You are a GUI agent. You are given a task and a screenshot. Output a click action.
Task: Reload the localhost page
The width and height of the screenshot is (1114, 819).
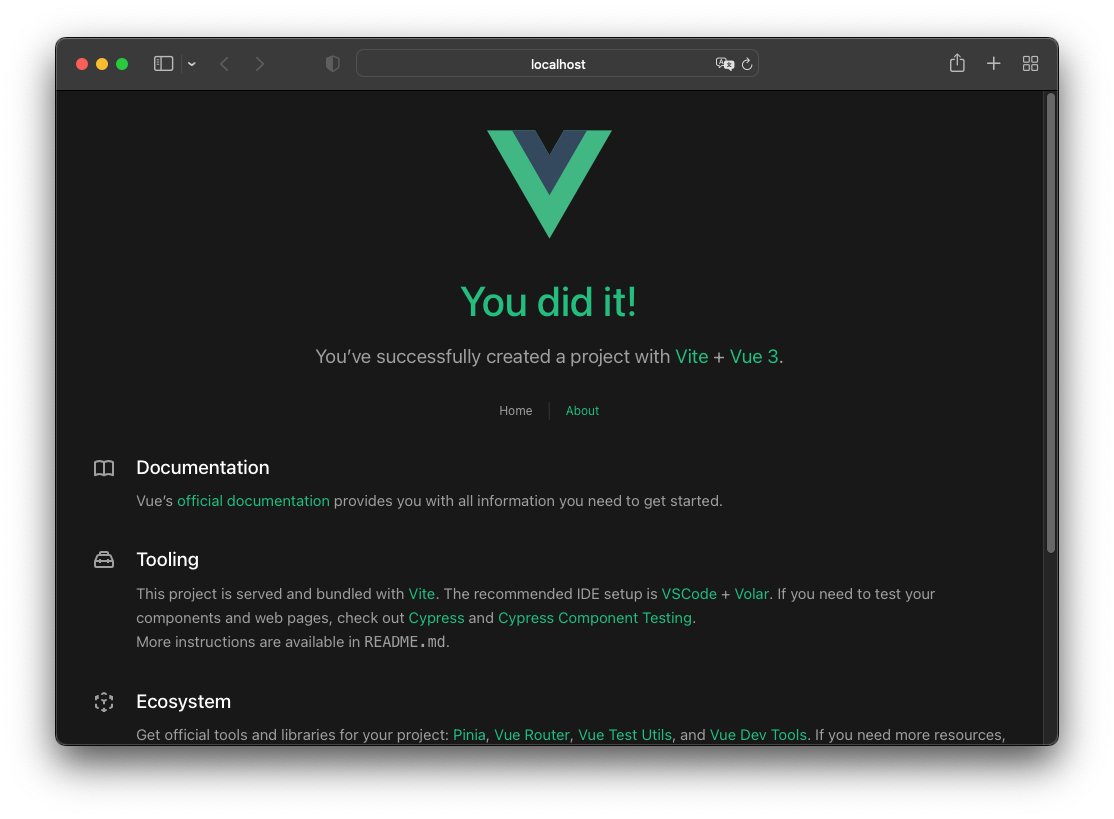747,64
